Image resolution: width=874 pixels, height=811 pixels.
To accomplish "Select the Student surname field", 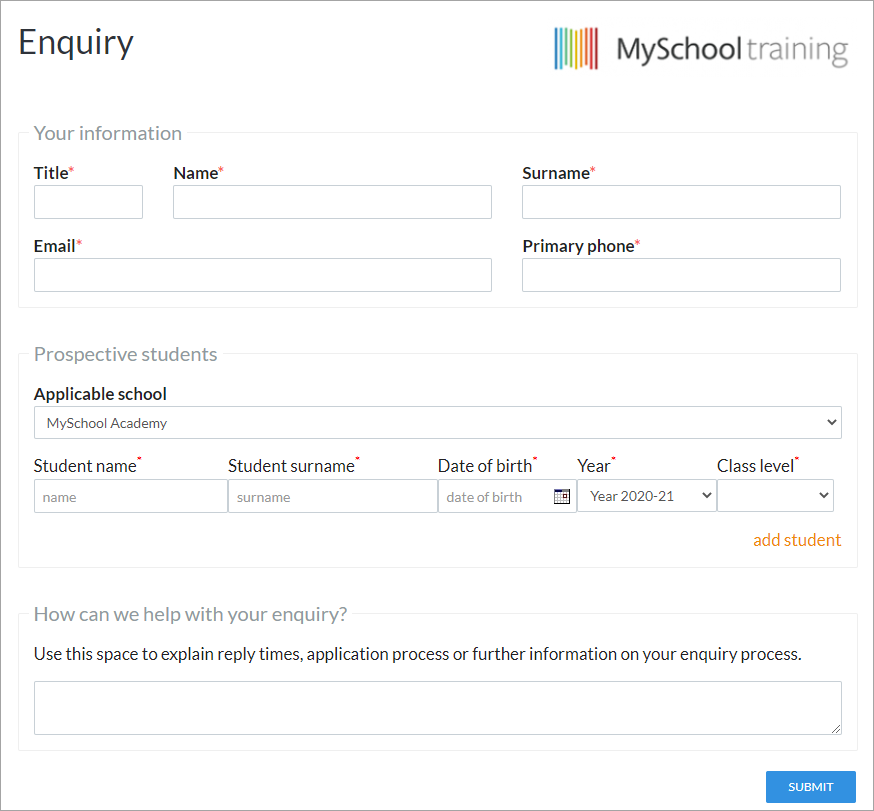I will coord(333,496).
